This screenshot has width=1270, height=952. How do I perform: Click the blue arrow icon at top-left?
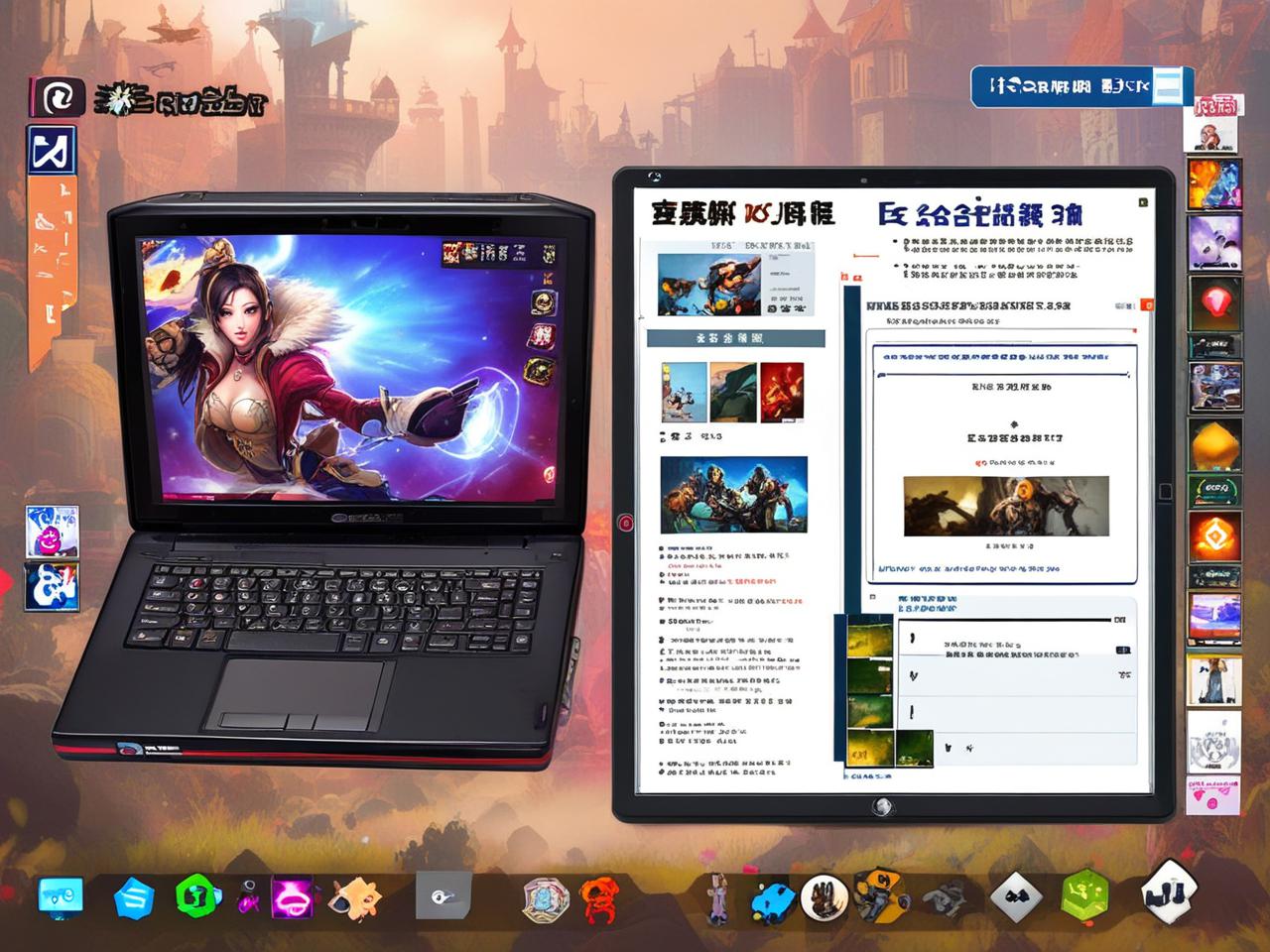(x=52, y=151)
